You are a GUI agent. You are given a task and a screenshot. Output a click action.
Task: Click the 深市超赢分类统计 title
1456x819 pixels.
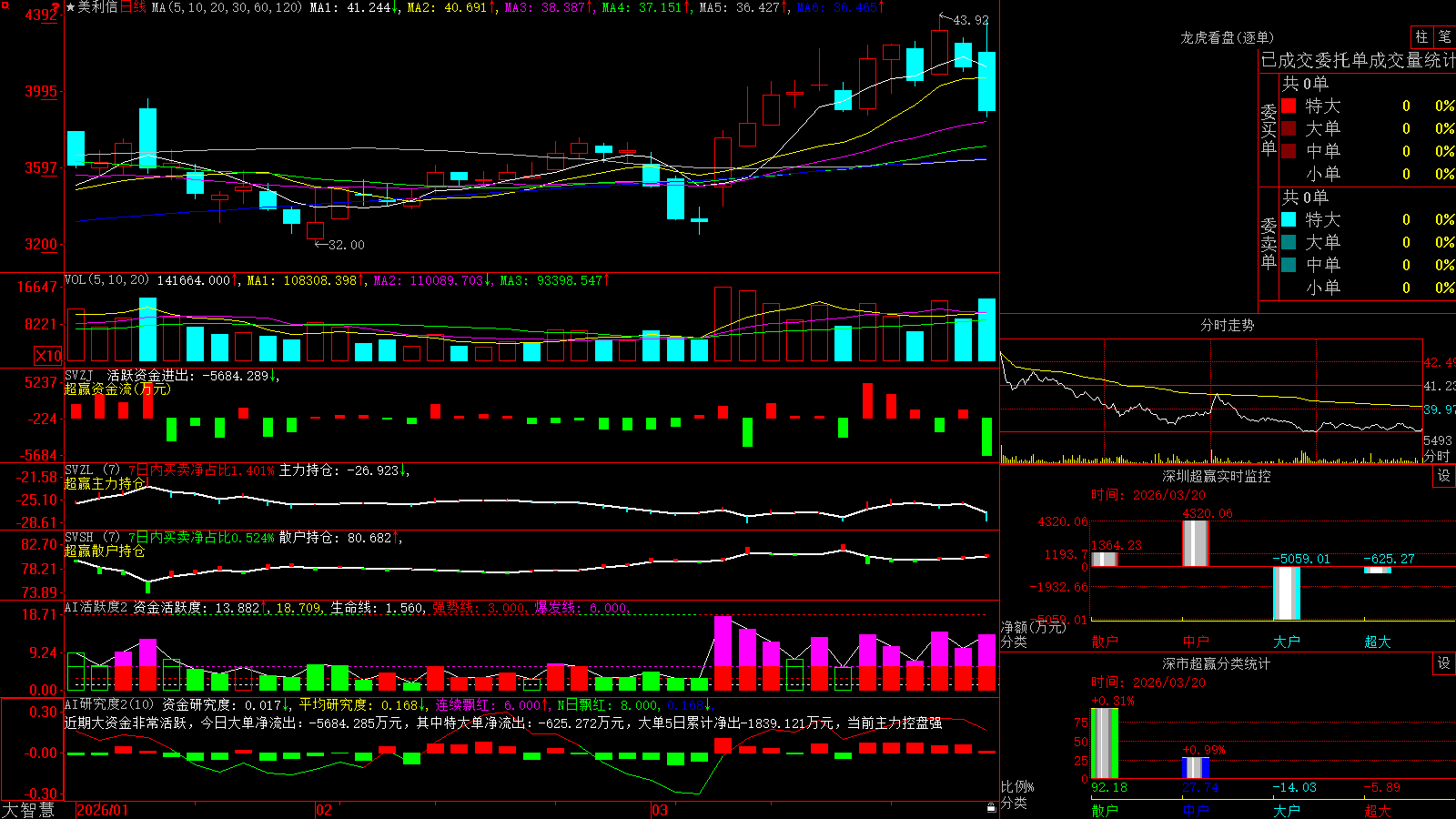pos(1217,663)
